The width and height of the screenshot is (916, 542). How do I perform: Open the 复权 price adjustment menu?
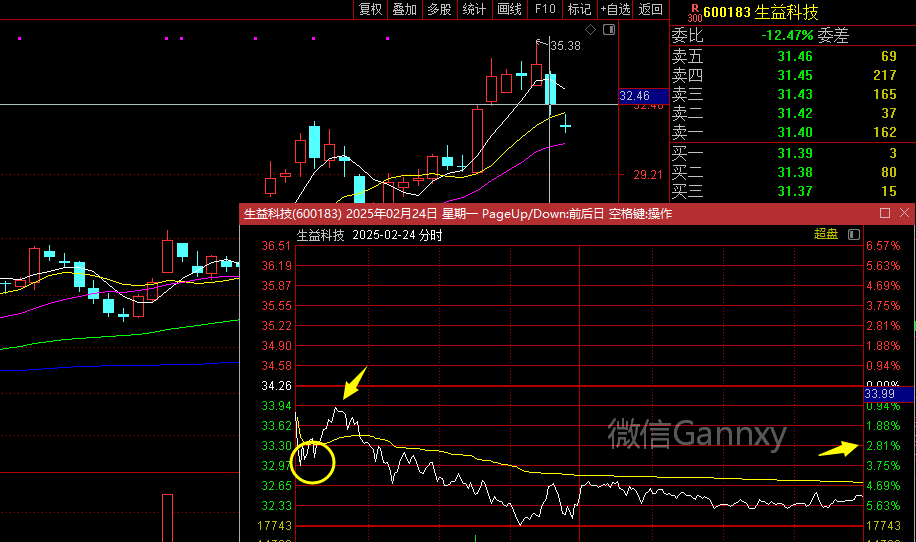[x=370, y=9]
